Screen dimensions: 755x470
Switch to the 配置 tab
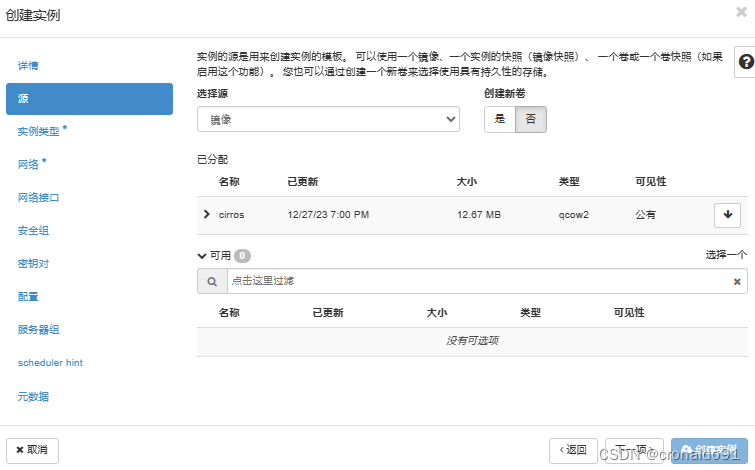click(x=28, y=297)
